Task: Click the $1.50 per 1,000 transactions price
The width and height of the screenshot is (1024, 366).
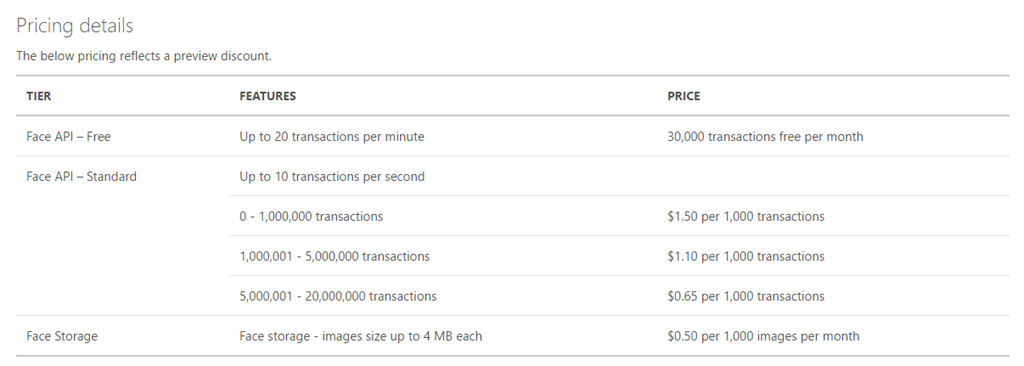Action: click(746, 216)
